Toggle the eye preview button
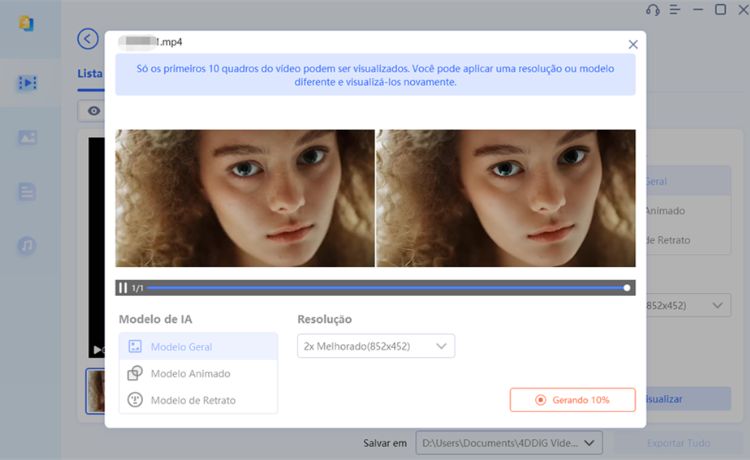Screen dimensions: 750x460 click(x=94, y=111)
